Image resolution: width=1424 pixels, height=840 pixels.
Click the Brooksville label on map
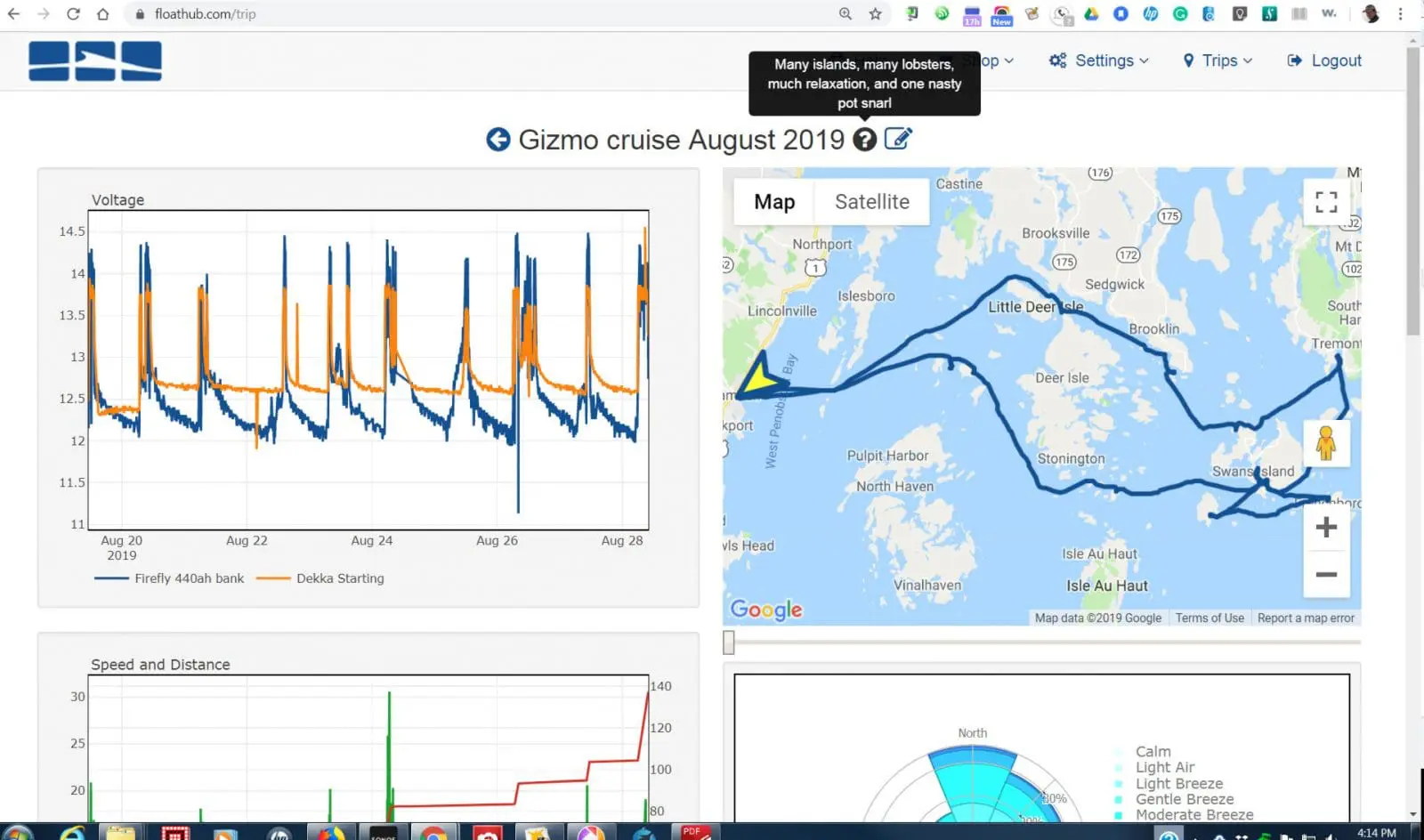click(1056, 233)
